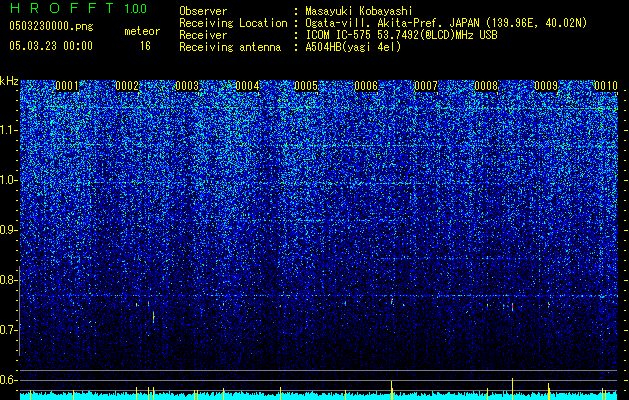Click time marker 0002
This screenshot has height=400, width=629.
tap(127, 86)
